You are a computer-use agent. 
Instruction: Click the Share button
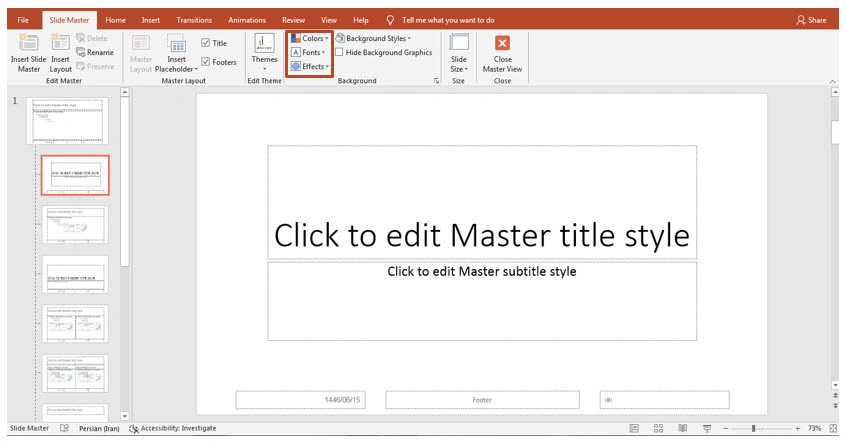[x=811, y=20]
